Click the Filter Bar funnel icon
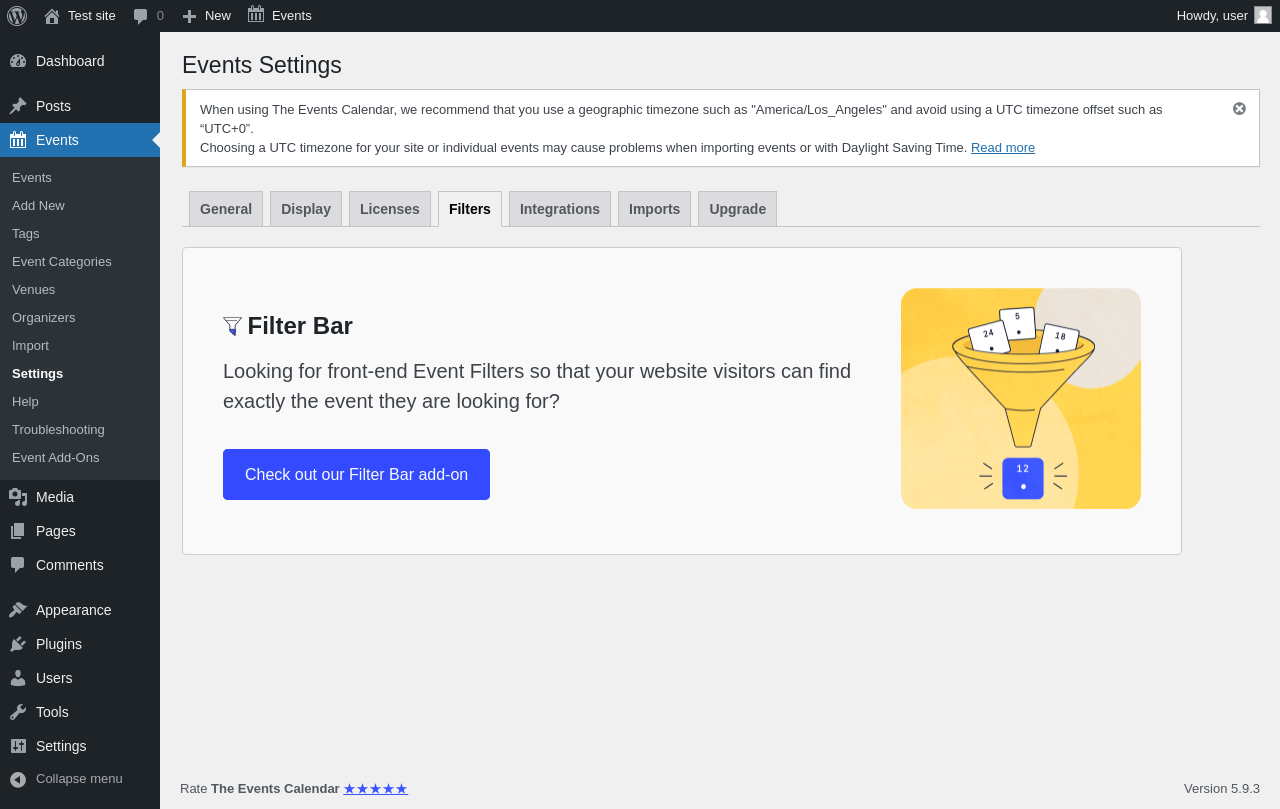This screenshot has height=809, width=1280. (x=232, y=326)
